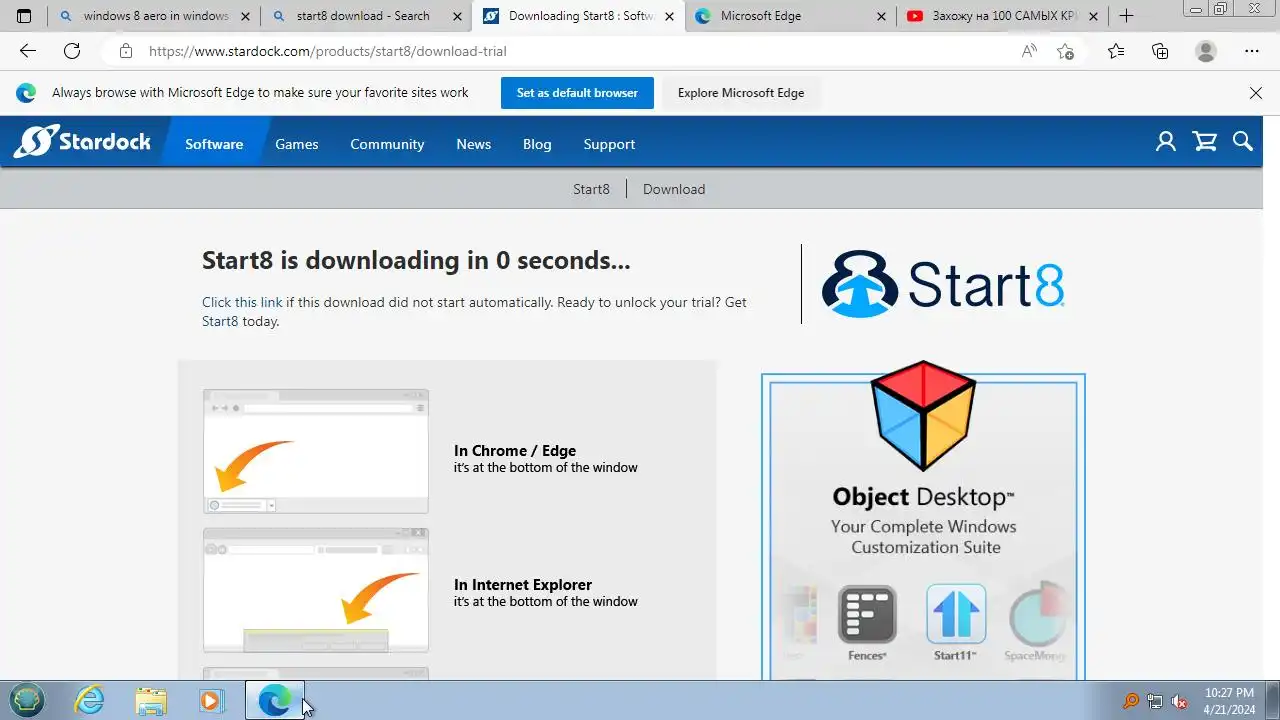View site information lock icon
The image size is (1280, 720).
pyautogui.click(x=125, y=51)
